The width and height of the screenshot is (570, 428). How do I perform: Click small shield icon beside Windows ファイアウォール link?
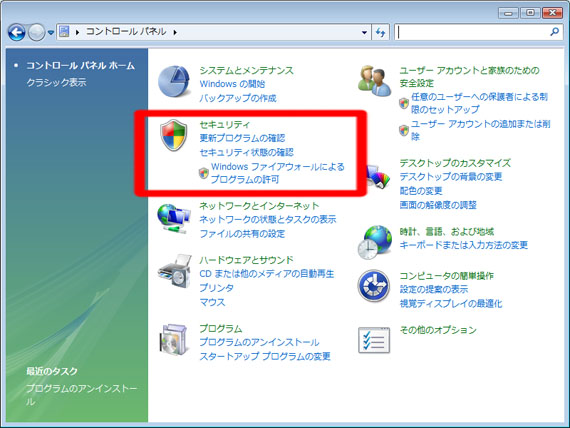pos(204,173)
